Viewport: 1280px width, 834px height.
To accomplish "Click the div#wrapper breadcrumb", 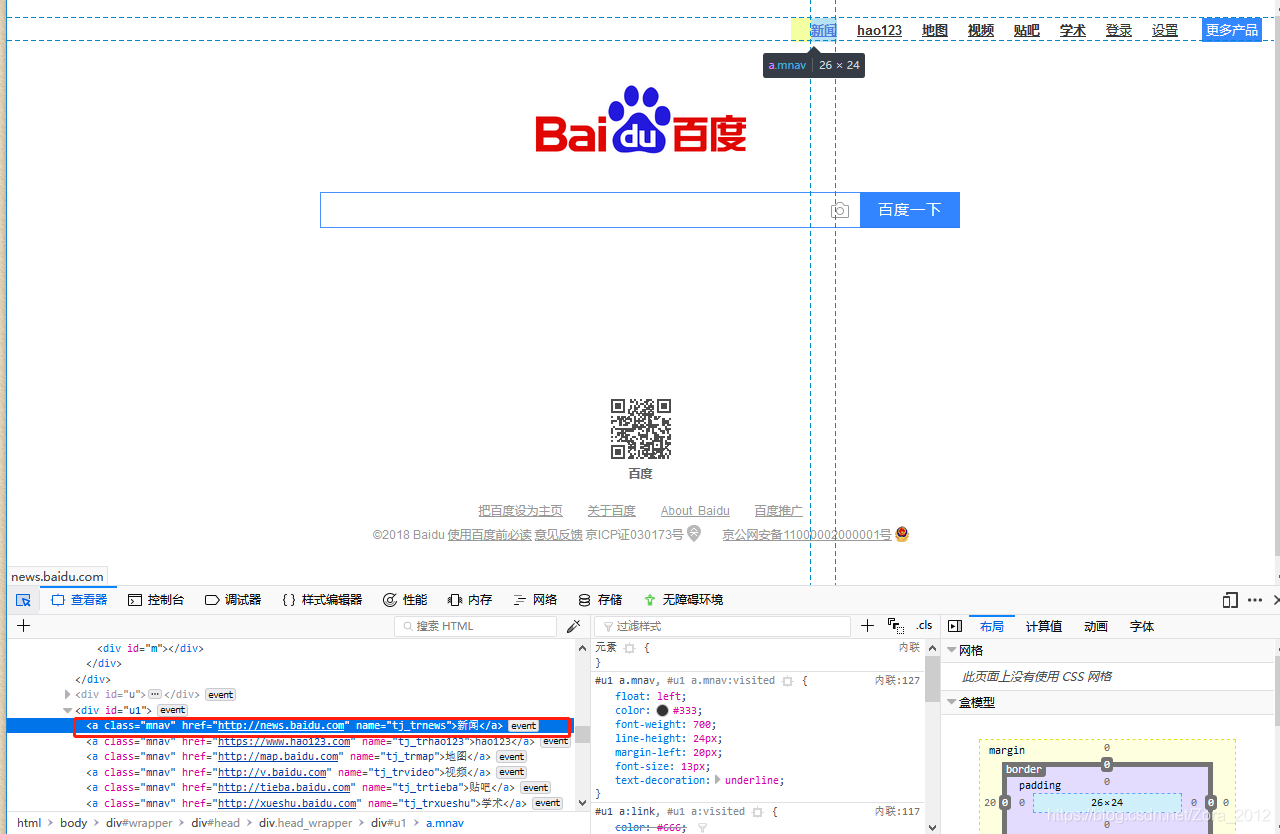I will point(139,823).
